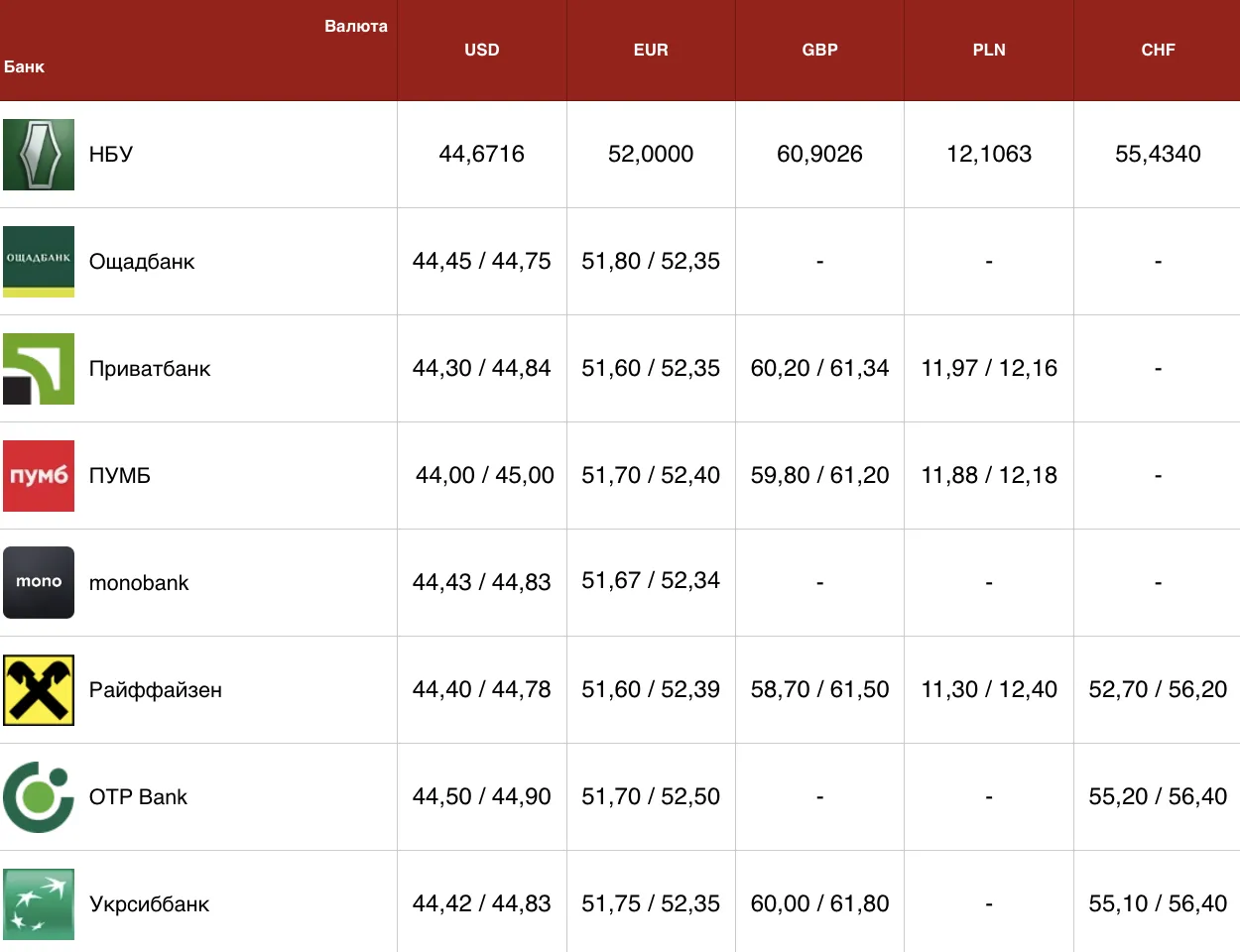Click Райффайзен GBP rate 58,70 / 61,50

820,690
